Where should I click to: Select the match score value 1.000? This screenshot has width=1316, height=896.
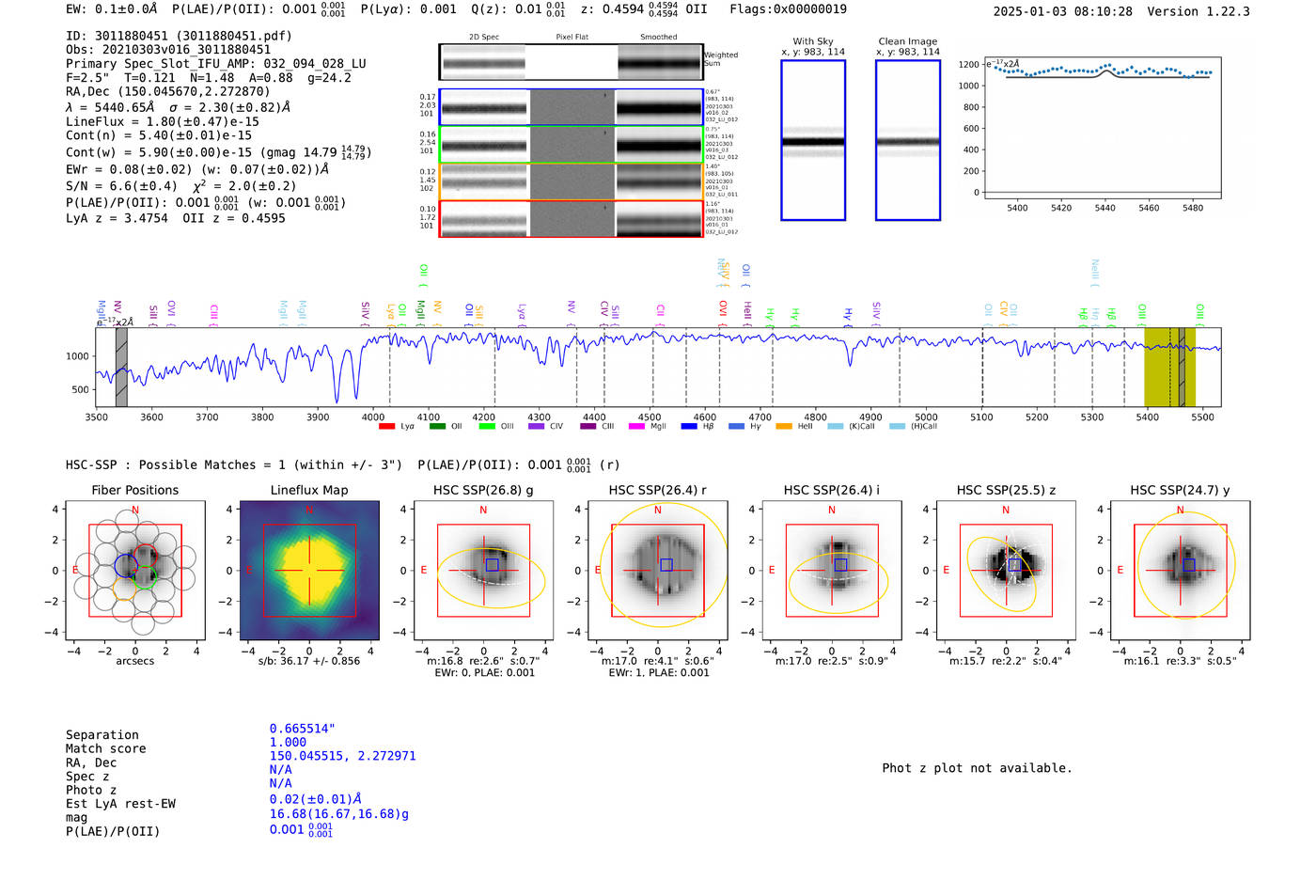click(288, 742)
